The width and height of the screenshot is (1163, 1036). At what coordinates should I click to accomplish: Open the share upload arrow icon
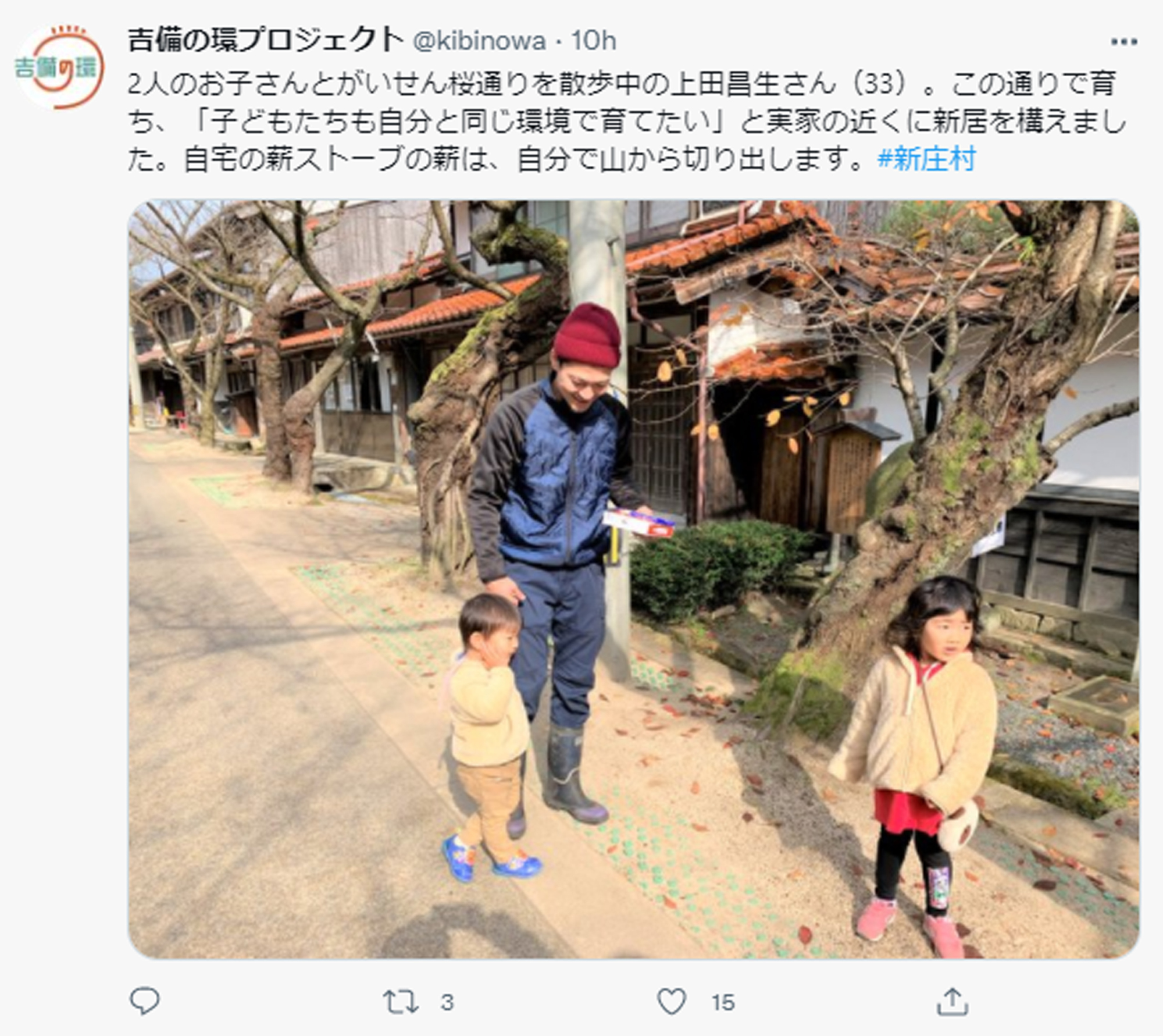952,1002
